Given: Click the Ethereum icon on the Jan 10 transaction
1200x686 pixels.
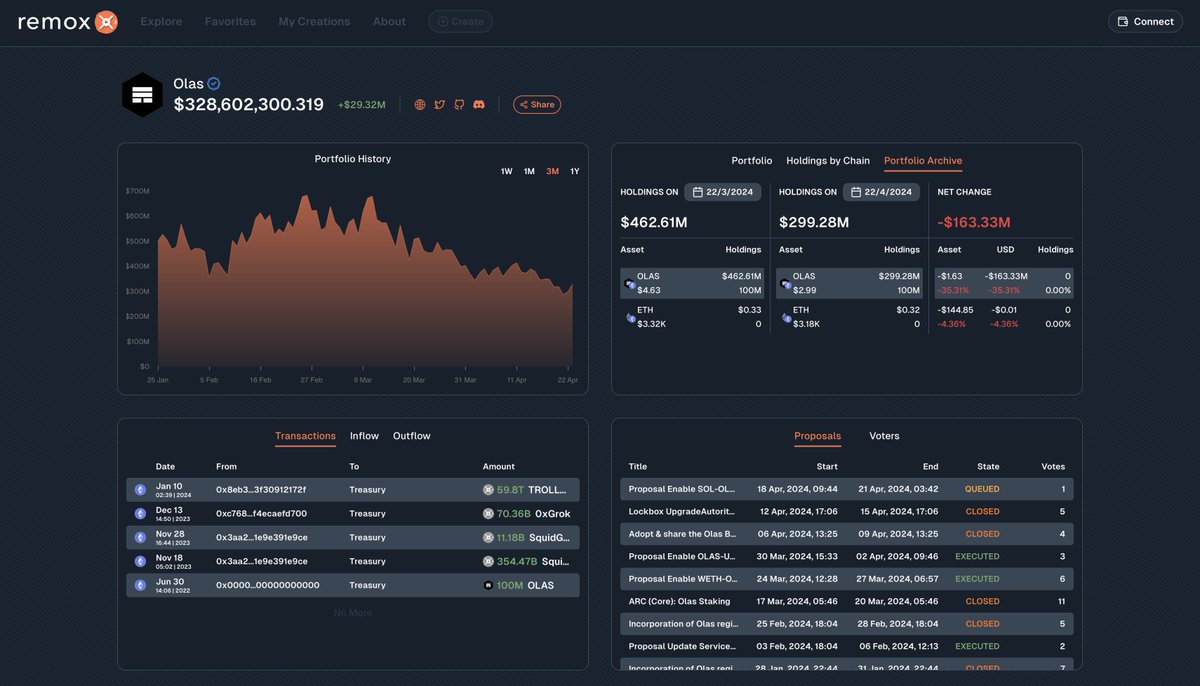Looking at the screenshot, I should (x=139, y=489).
